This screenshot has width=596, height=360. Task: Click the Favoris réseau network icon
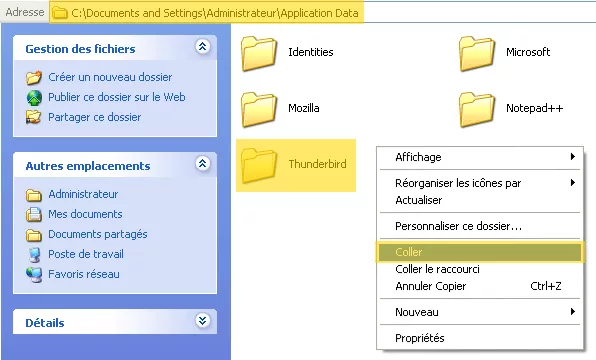pyautogui.click(x=34, y=275)
